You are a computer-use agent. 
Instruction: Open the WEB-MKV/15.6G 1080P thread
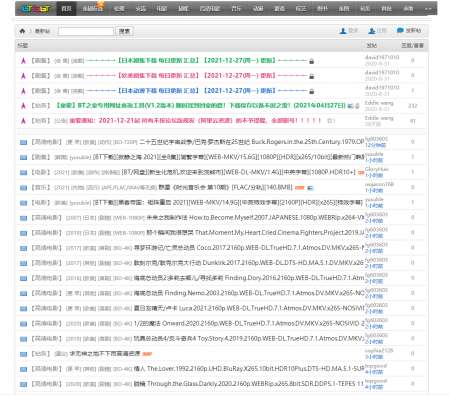228,157
